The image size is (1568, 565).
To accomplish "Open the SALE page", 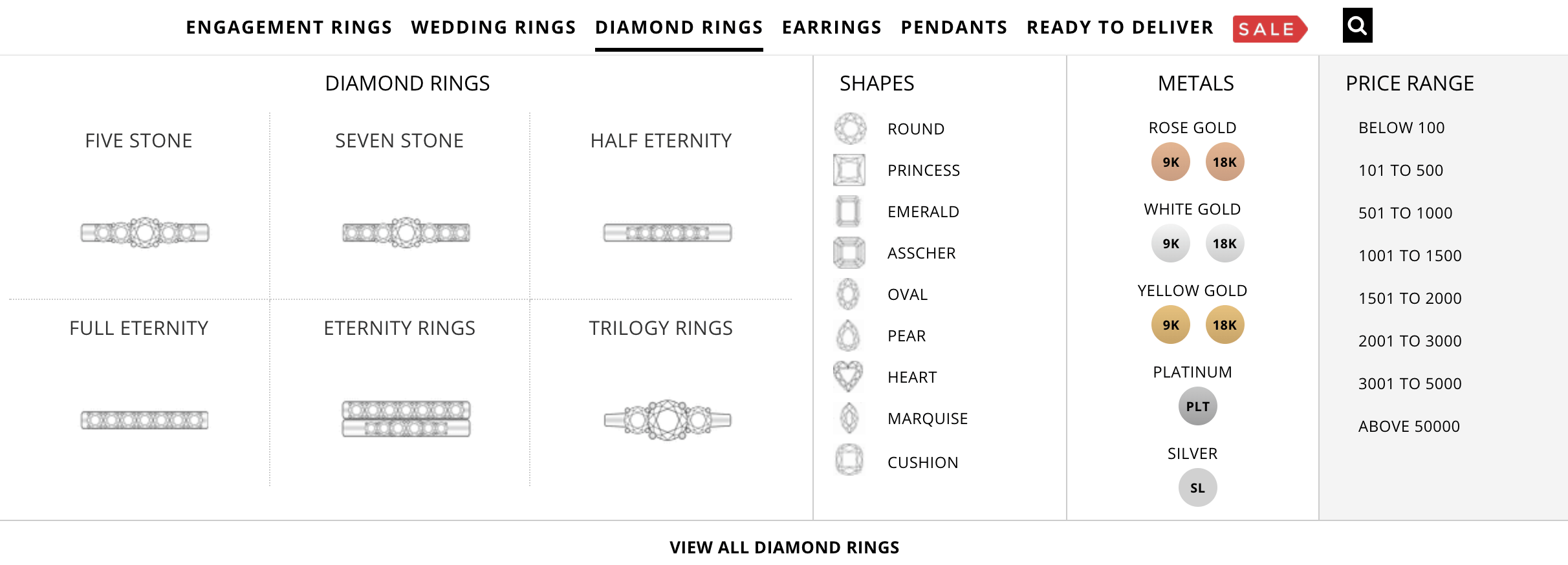I will (1269, 28).
